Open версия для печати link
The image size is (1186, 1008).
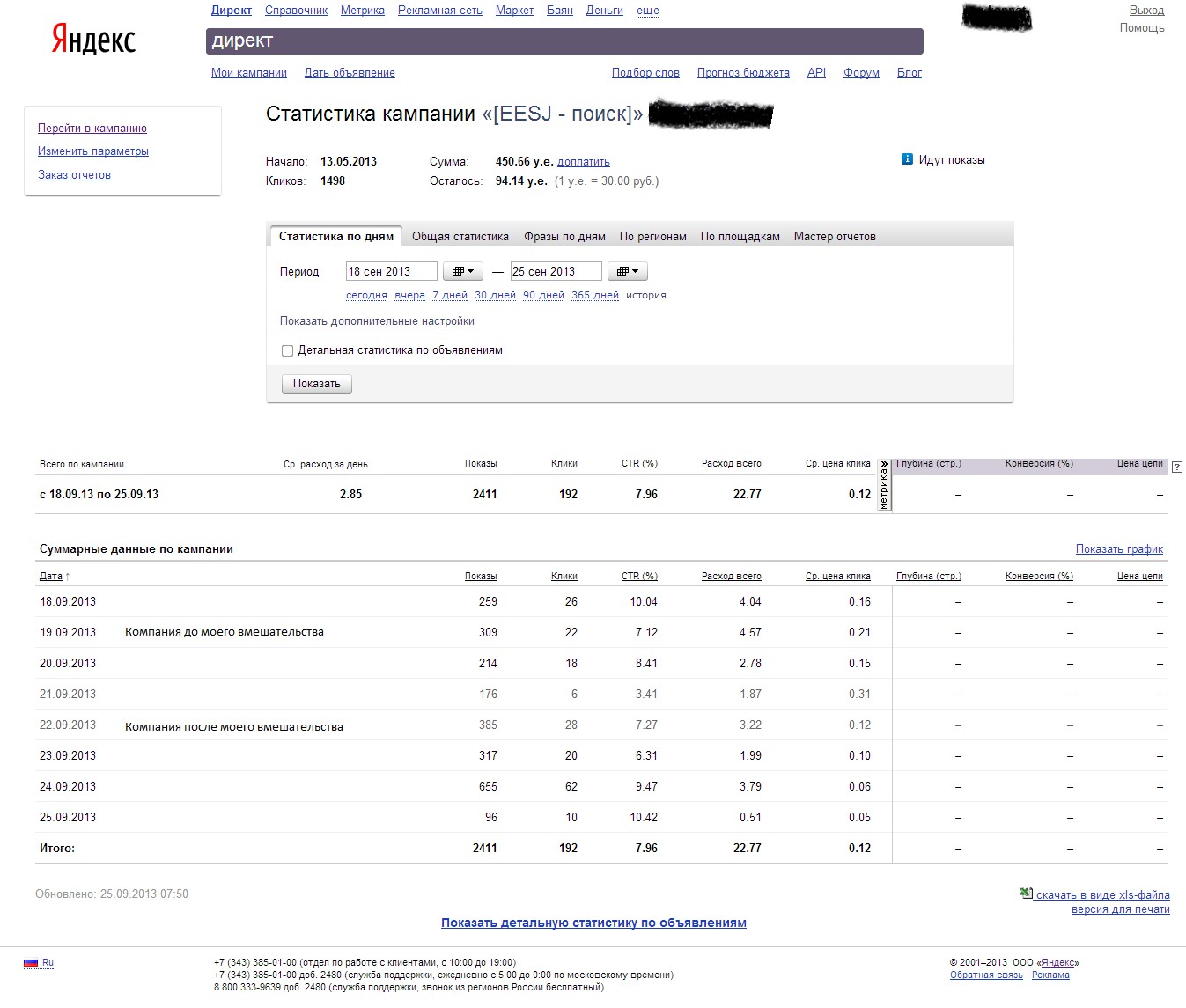[1121, 909]
